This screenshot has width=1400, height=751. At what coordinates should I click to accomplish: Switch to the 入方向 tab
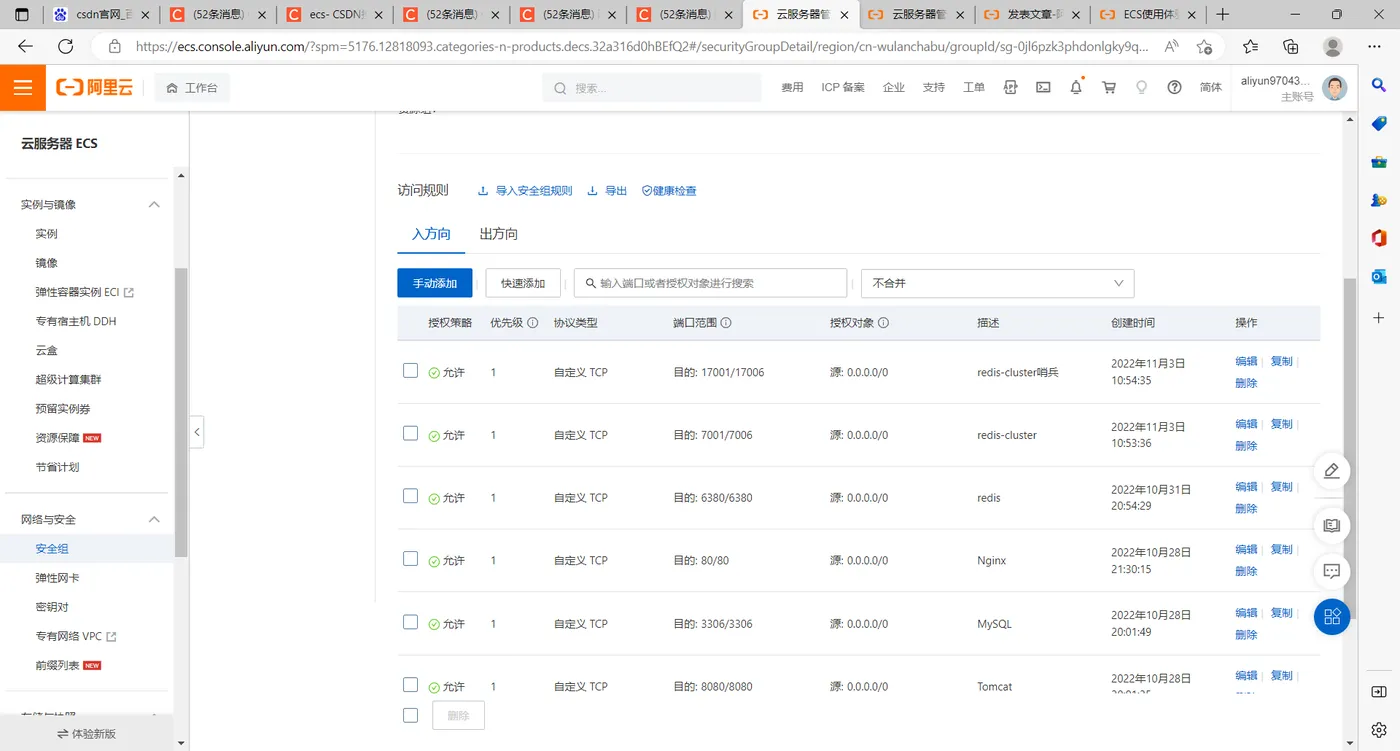tap(431, 234)
